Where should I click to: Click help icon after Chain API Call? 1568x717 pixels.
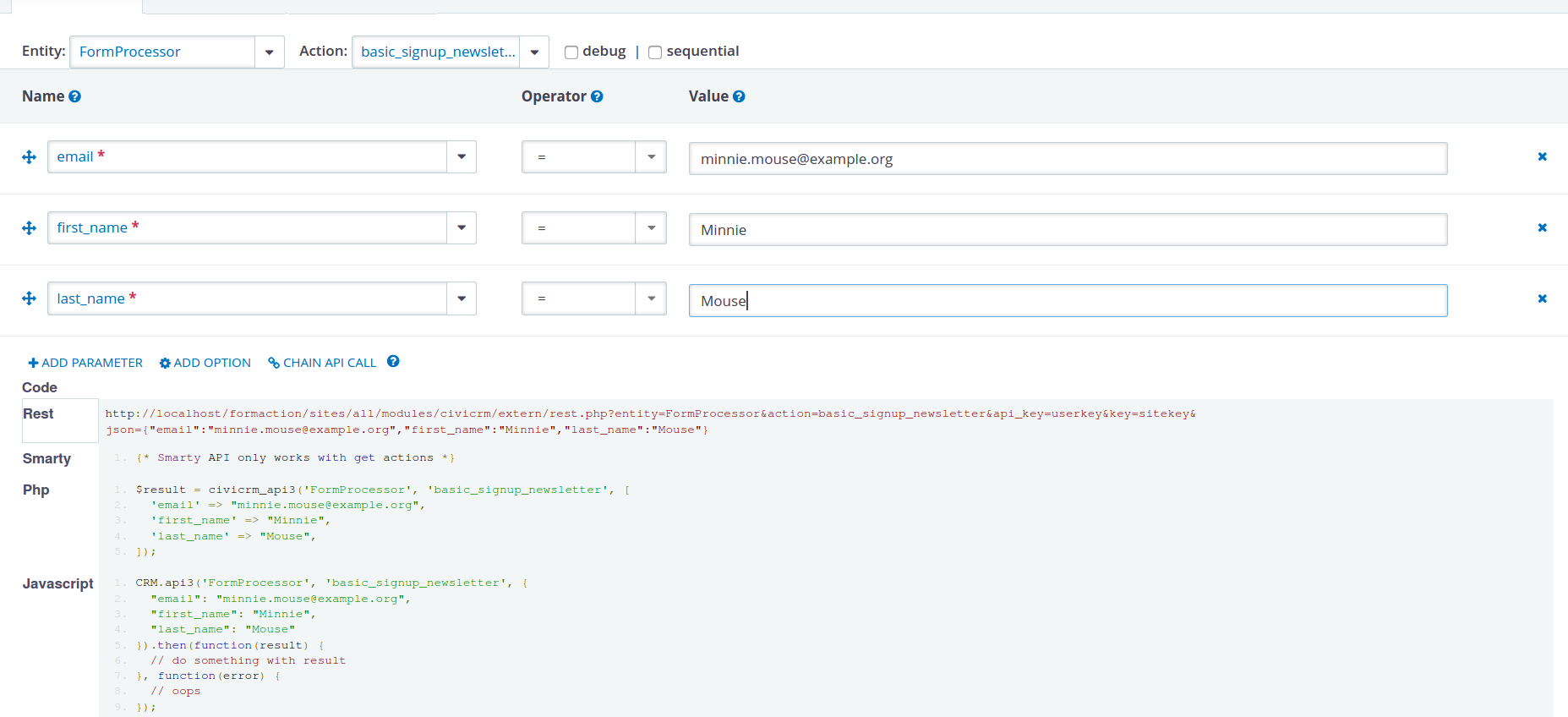[393, 361]
